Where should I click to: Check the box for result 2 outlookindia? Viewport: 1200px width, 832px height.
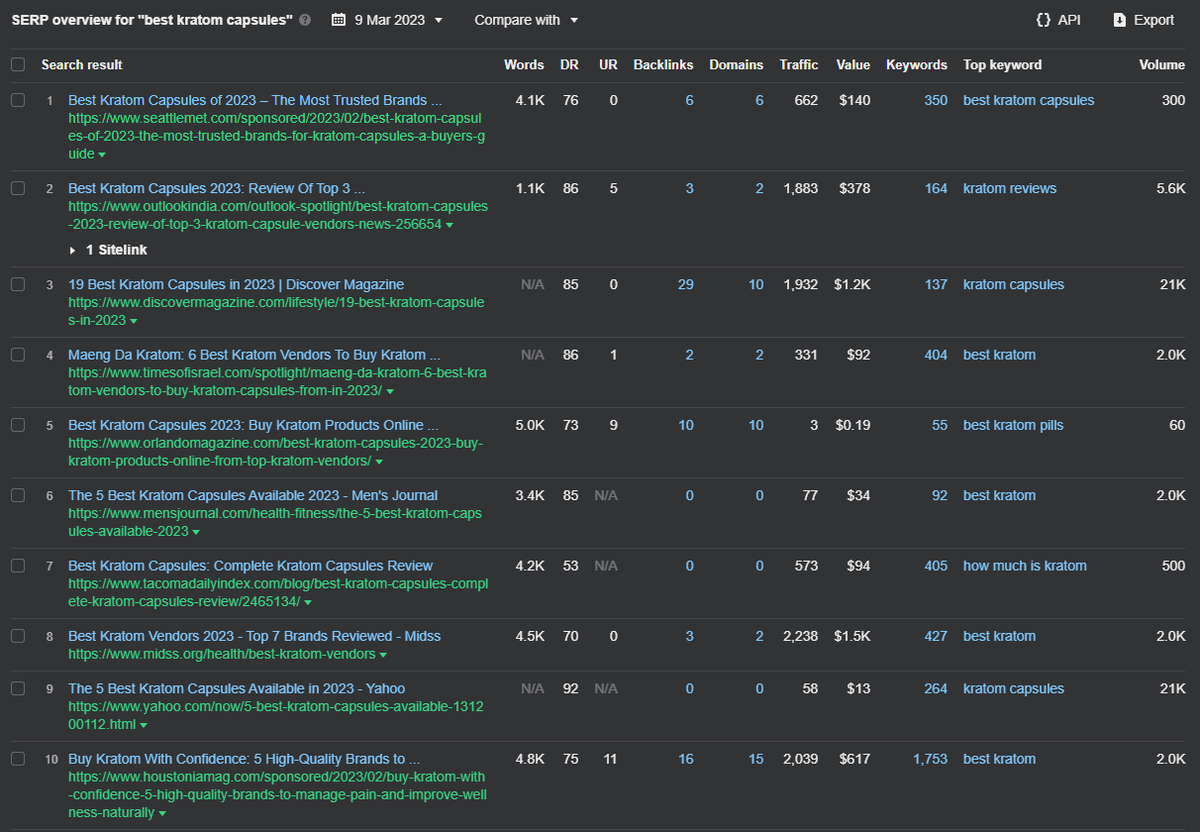tap(18, 188)
